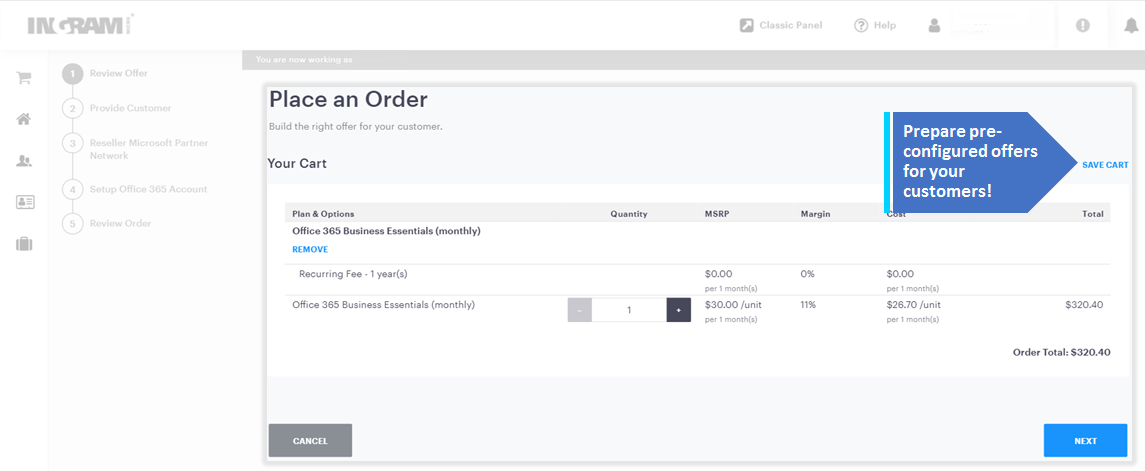1145x471 pixels.
Task: Switch to Classic Panel
Action: tap(781, 25)
